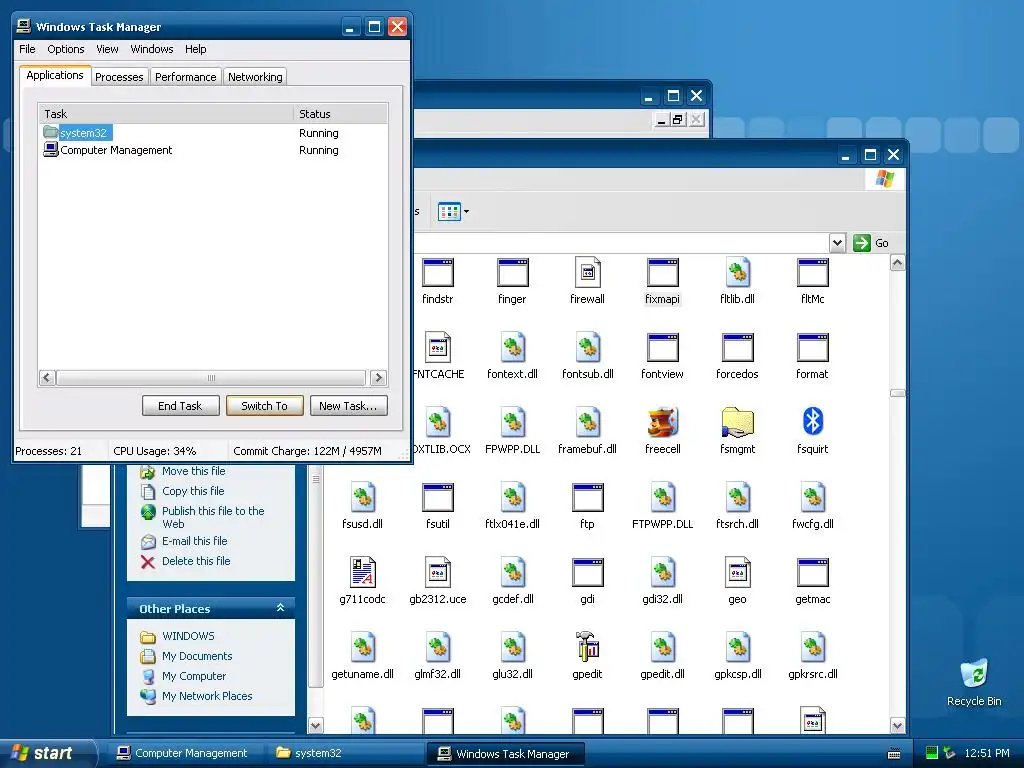
Task: Select the FPWPP.DLL file icon
Action: coord(513,423)
